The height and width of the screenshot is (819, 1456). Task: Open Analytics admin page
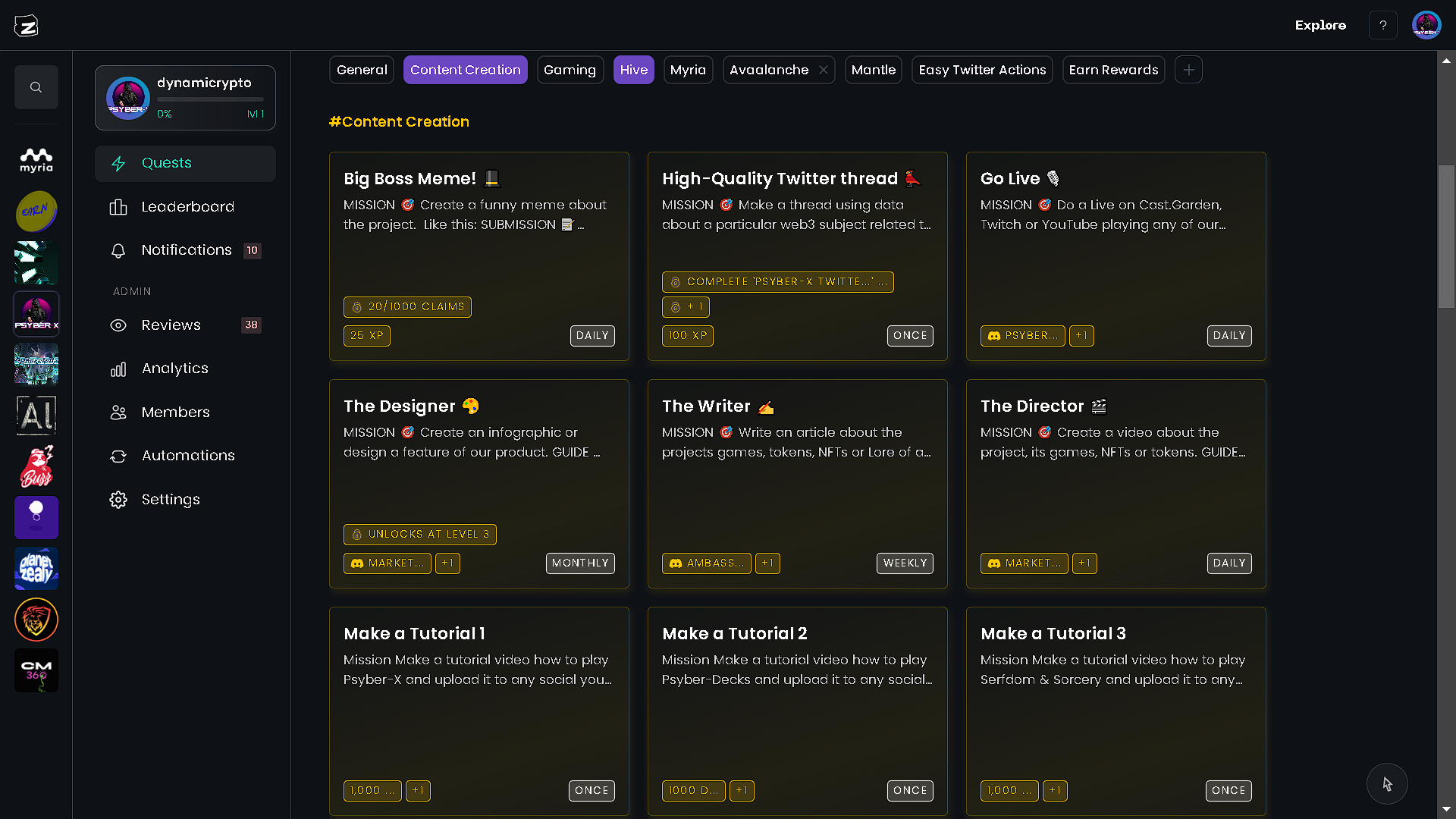(185, 369)
